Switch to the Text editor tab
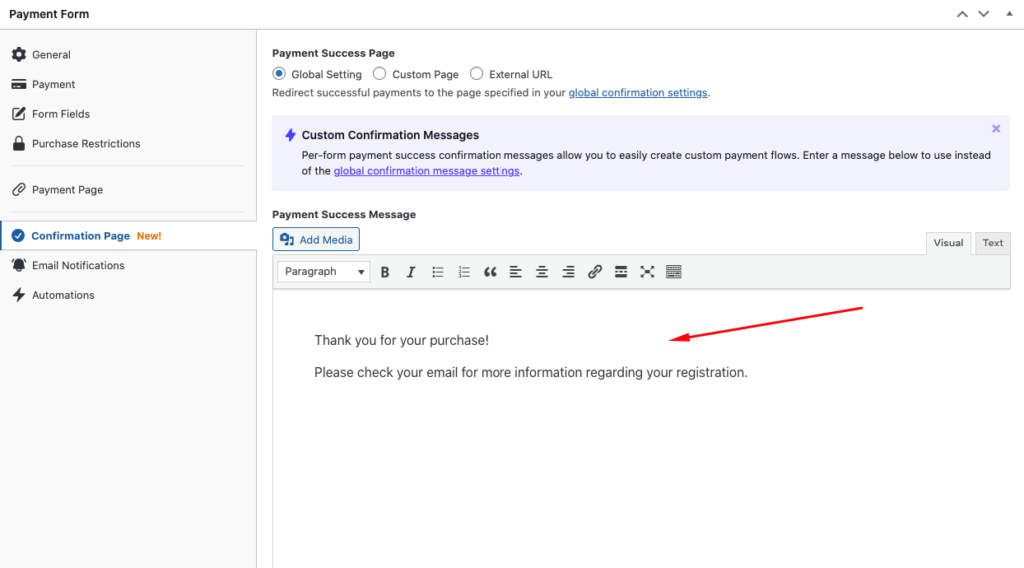 993,243
